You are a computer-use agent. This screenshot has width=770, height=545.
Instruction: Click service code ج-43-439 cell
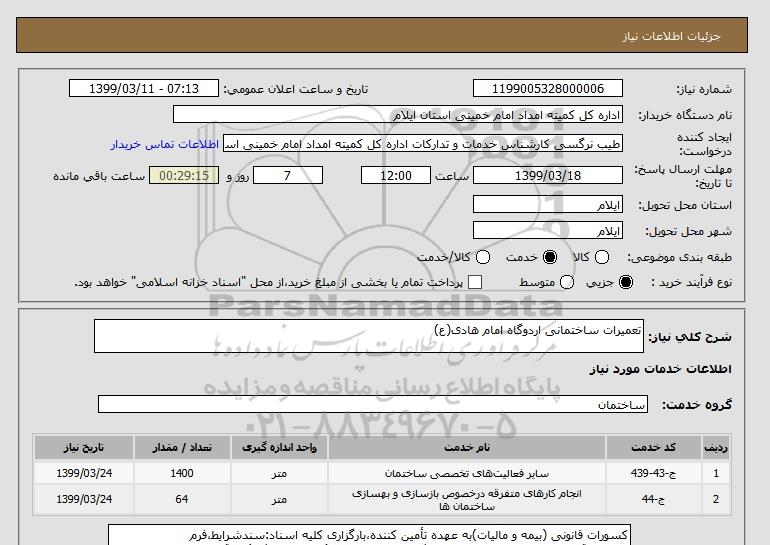653,473
